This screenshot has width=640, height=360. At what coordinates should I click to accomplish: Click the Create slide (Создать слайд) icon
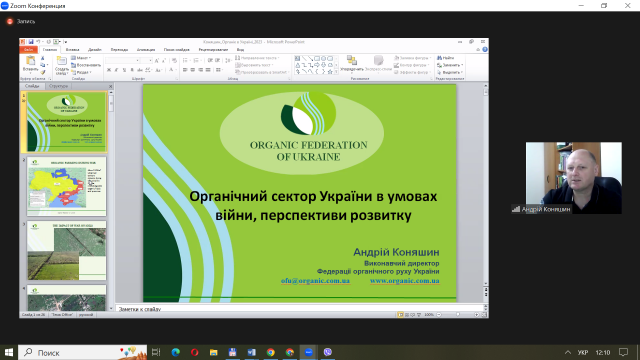coord(62,61)
